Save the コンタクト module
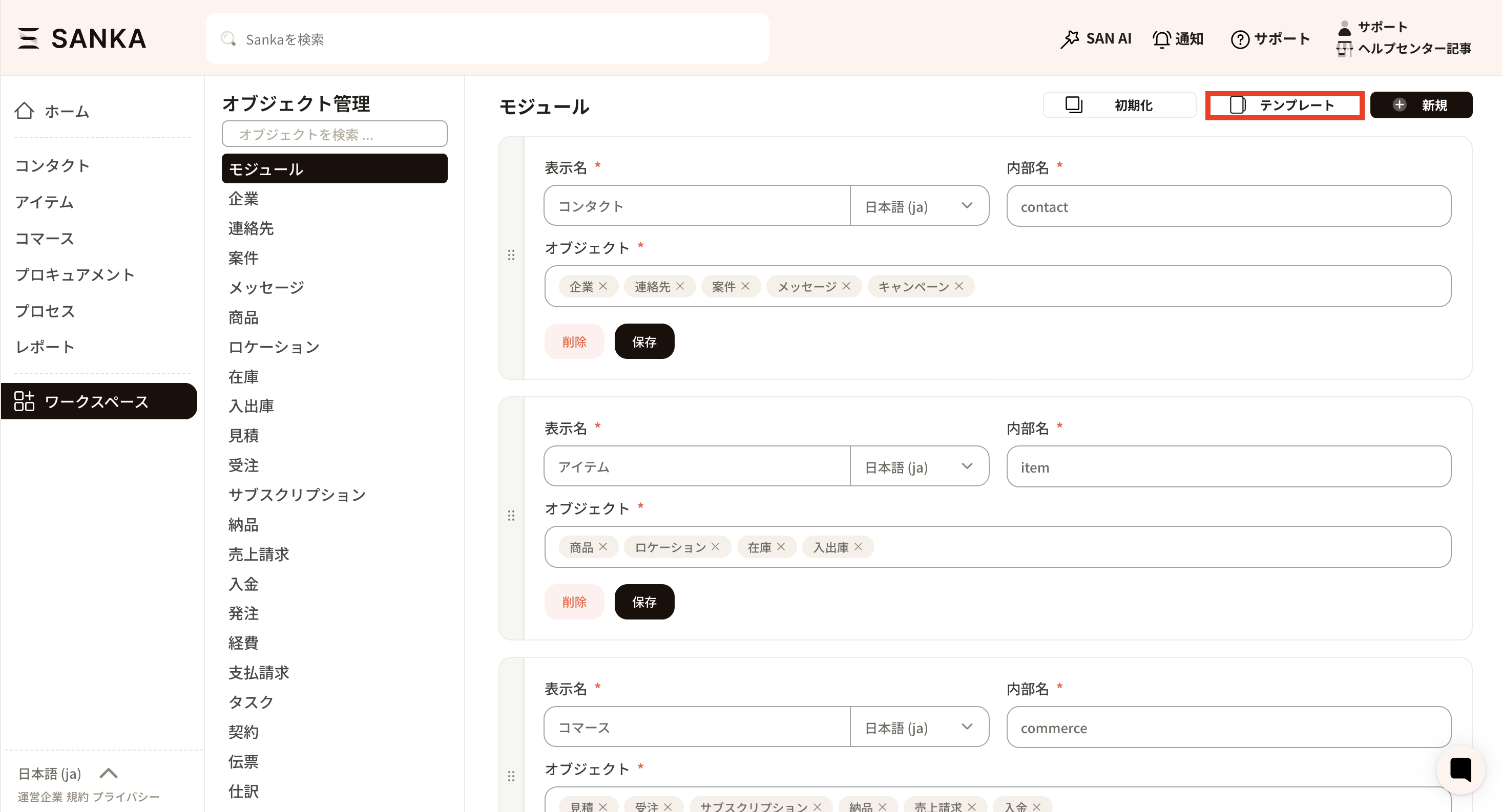 644,341
